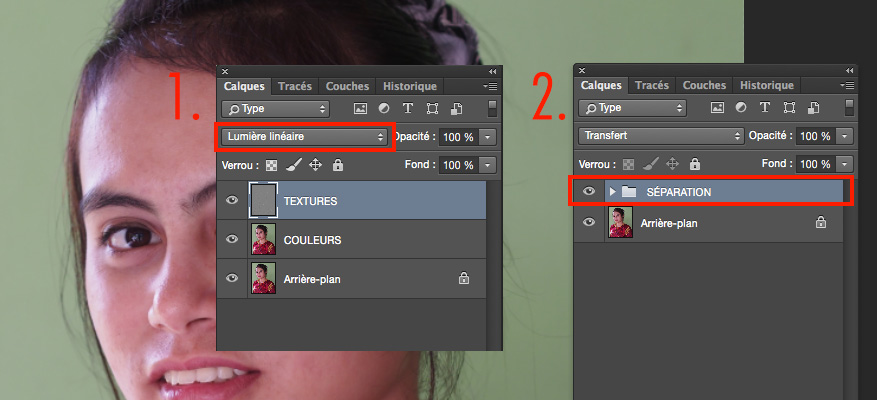Pixel layer filter icon in panel 1
This screenshot has height=400, width=877.
click(360, 109)
